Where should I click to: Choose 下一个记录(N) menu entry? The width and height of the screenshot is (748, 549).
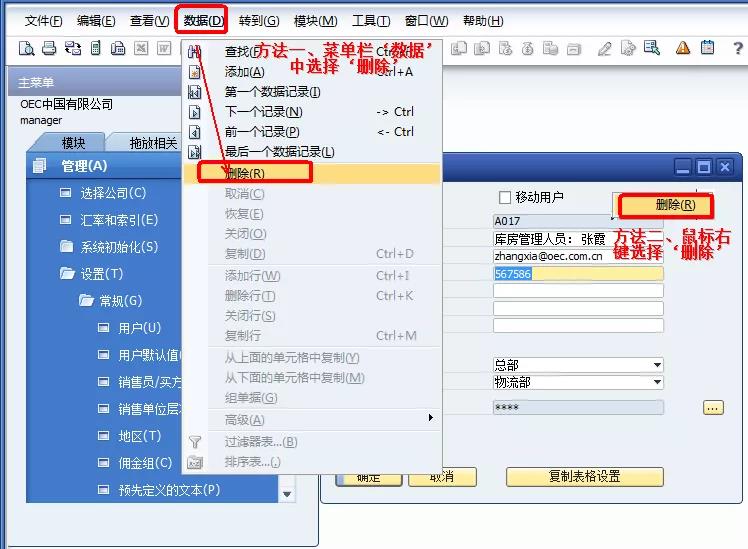(312, 112)
